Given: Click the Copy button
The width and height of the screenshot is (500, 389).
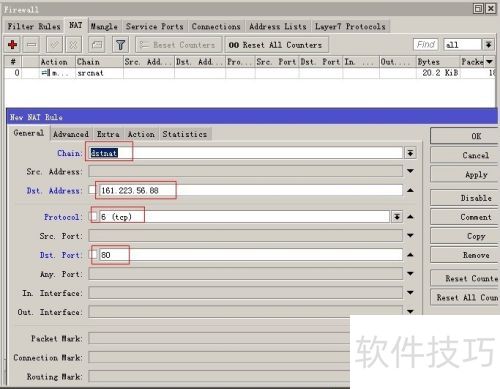Looking at the screenshot, I should click(465, 236).
